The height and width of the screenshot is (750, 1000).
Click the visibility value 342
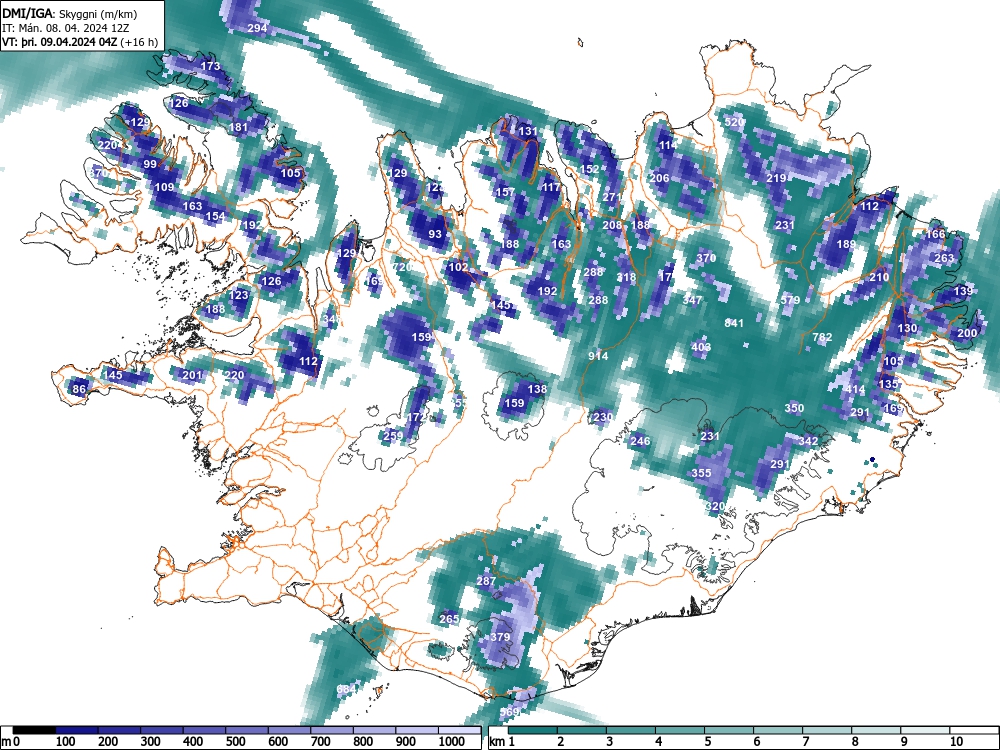(809, 441)
